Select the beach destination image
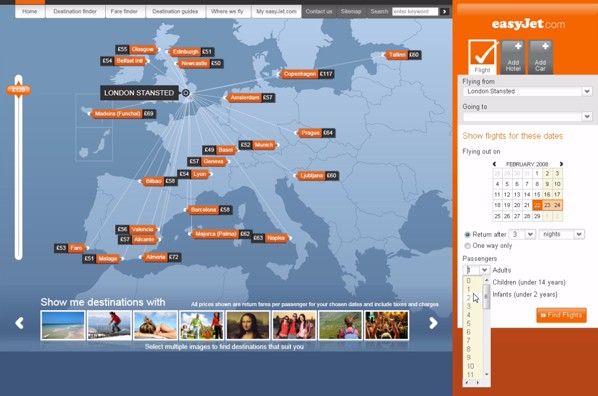The height and width of the screenshot is (396, 598). (x=63, y=325)
